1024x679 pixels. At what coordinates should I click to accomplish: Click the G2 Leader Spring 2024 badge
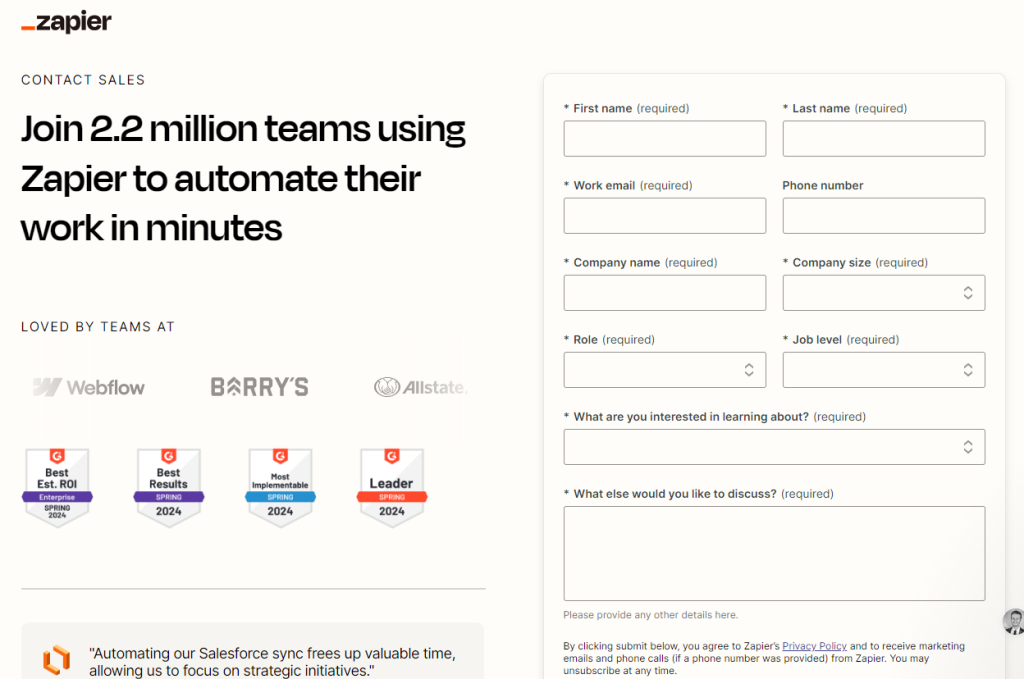point(391,487)
